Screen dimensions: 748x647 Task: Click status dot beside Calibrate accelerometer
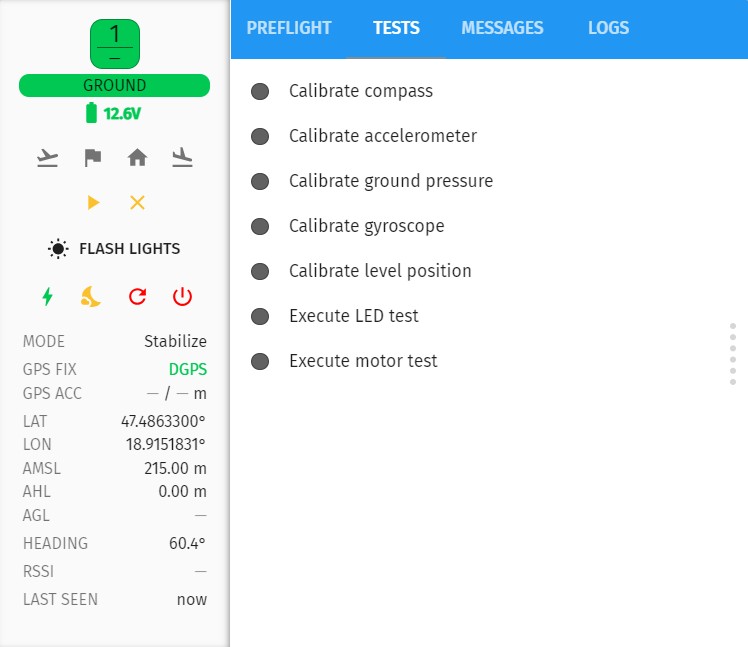tap(260, 136)
